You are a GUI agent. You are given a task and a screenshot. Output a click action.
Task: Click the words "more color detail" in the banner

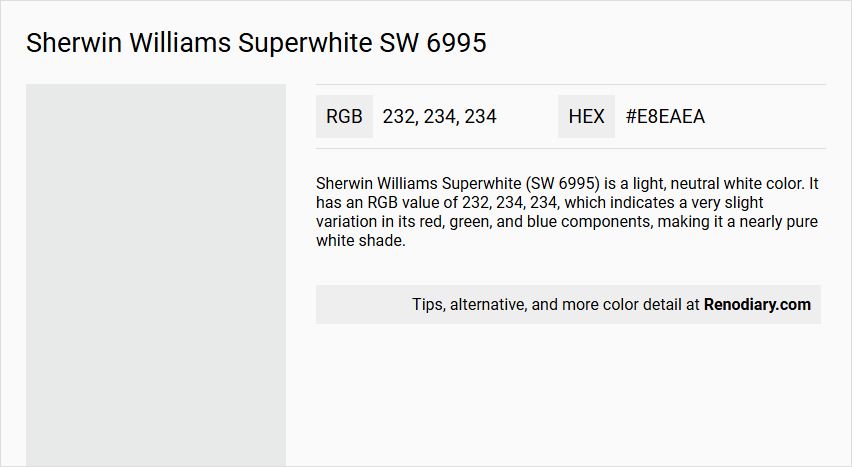click(x=624, y=305)
